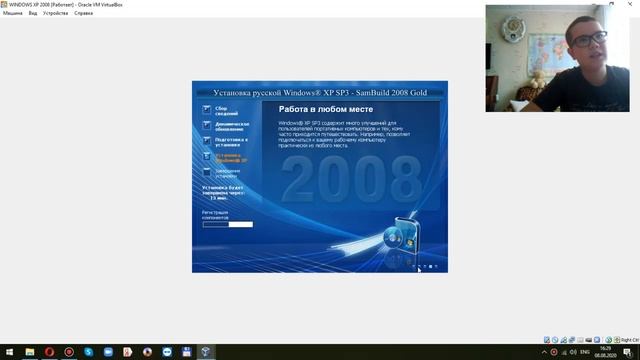Image resolution: width=640 pixels, height=360 pixels.
Task: Open the PDF app taskbar icon
Action: click(x=128, y=352)
